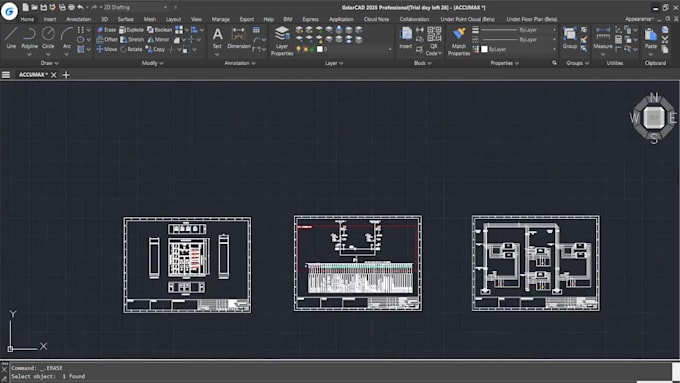Open the Insert ribbon tab
Viewport: 680px width, 383px height.
pos(50,19)
